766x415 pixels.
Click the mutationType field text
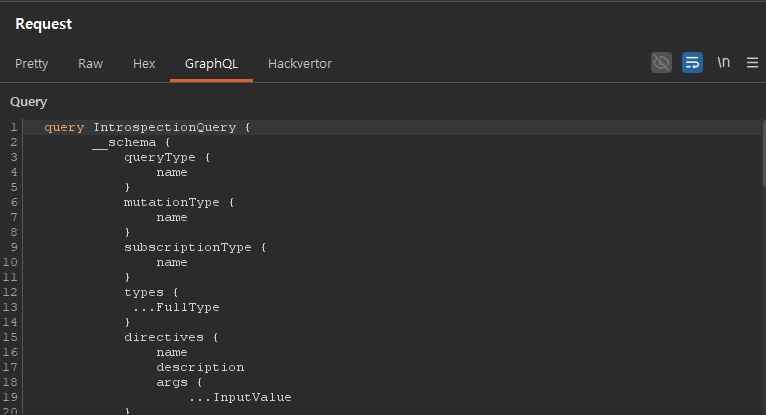pos(172,202)
